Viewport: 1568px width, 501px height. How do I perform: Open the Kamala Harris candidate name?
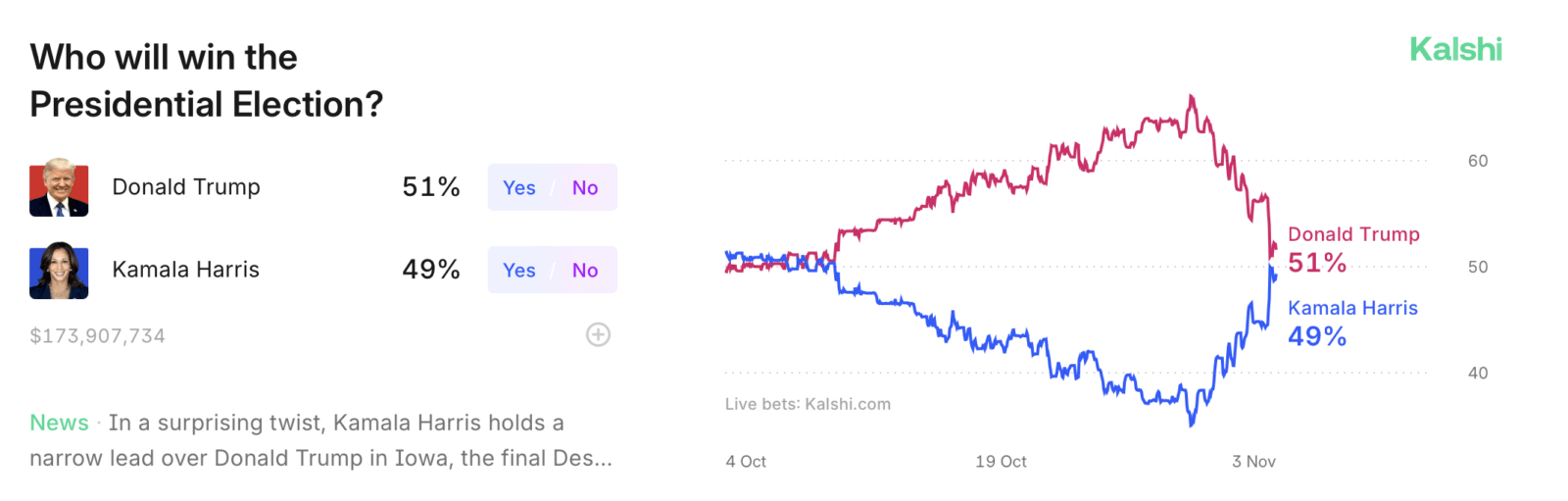tap(186, 270)
